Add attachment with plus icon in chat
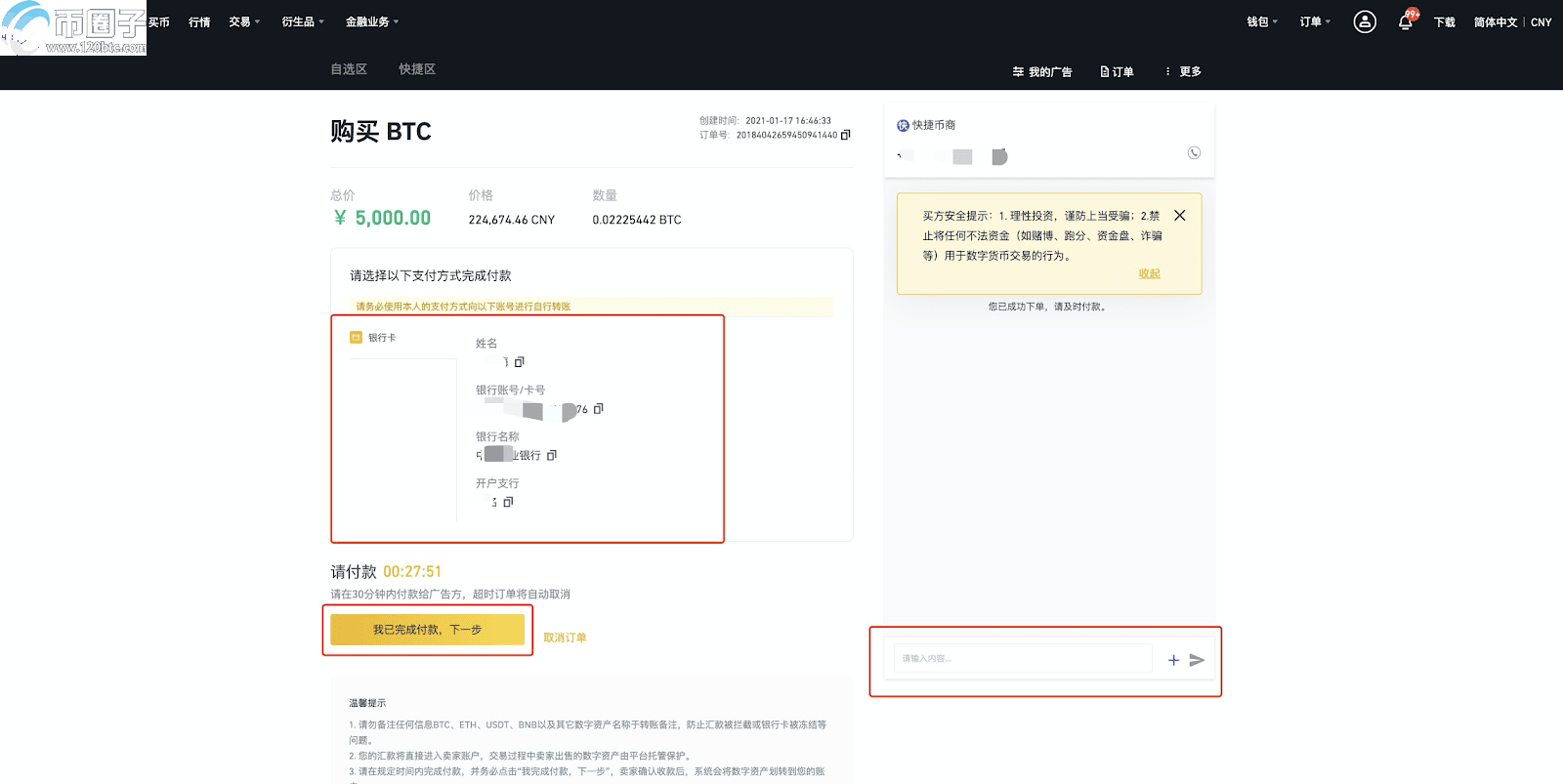This screenshot has width=1563, height=784. pyautogui.click(x=1173, y=661)
